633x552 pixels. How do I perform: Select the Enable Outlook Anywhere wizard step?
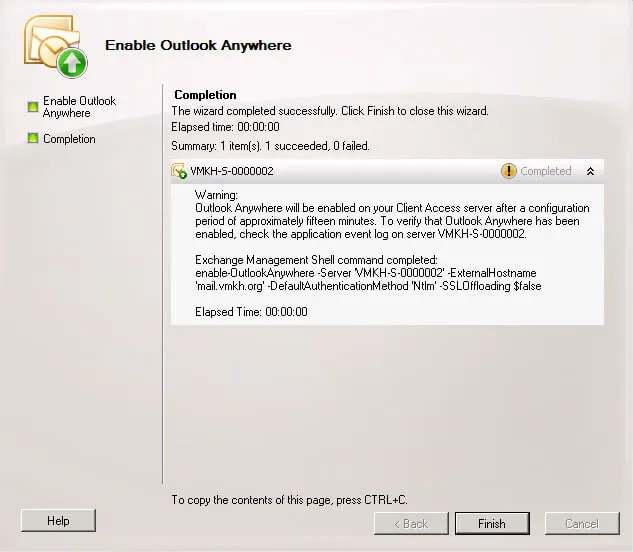coord(79,107)
